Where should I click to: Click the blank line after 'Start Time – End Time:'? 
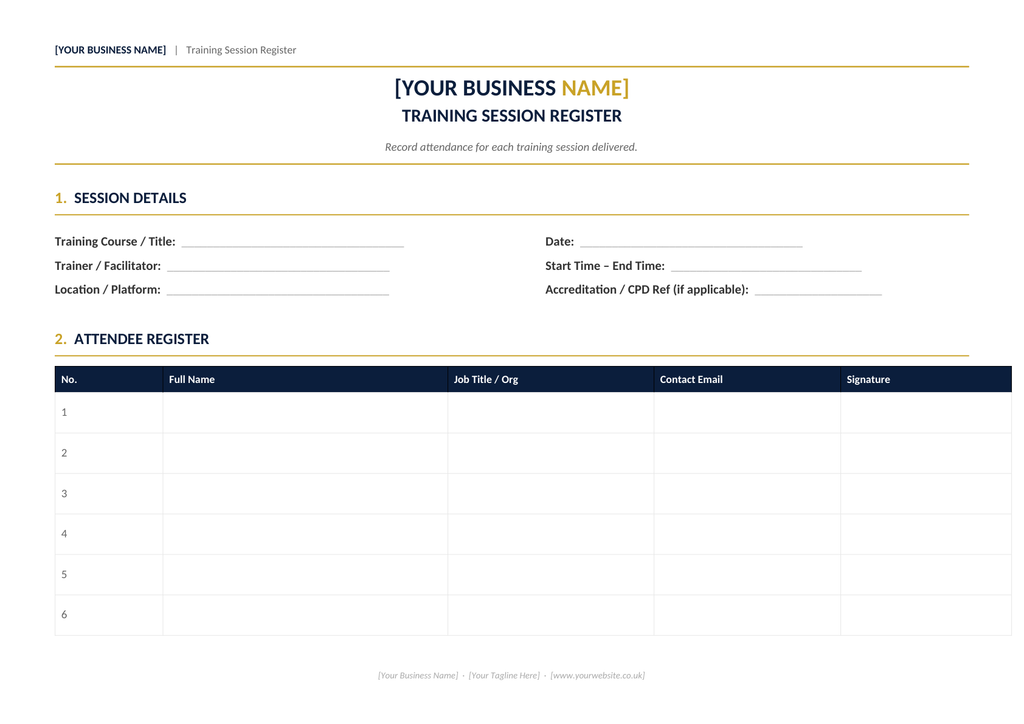766,268
